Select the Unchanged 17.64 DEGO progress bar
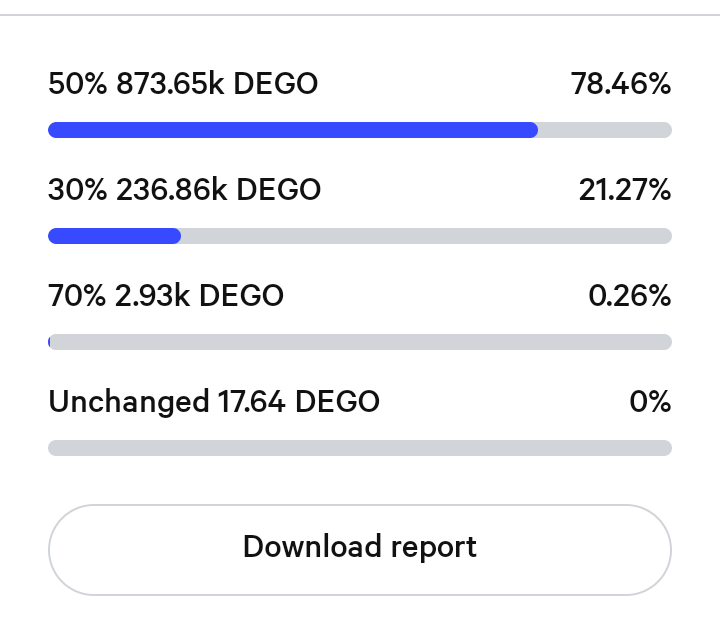This screenshot has width=720, height=644. 360,448
